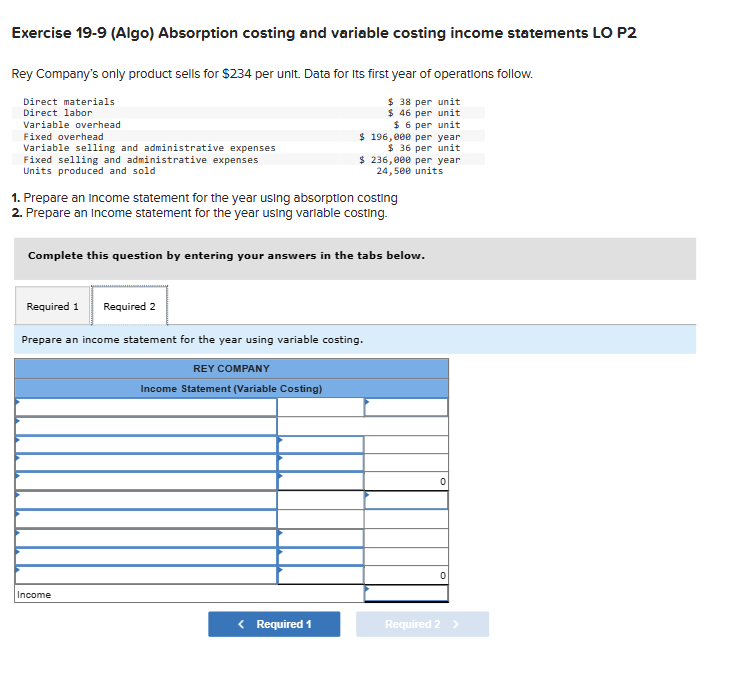Open the third-row label dropdown of the statement
Viewport: 754px width, 692px height.
(x=146, y=445)
